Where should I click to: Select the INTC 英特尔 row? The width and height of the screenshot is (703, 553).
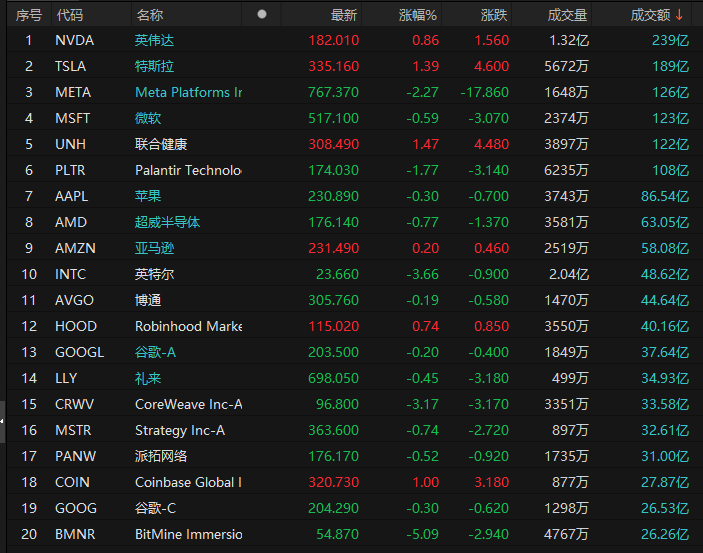tap(355, 274)
